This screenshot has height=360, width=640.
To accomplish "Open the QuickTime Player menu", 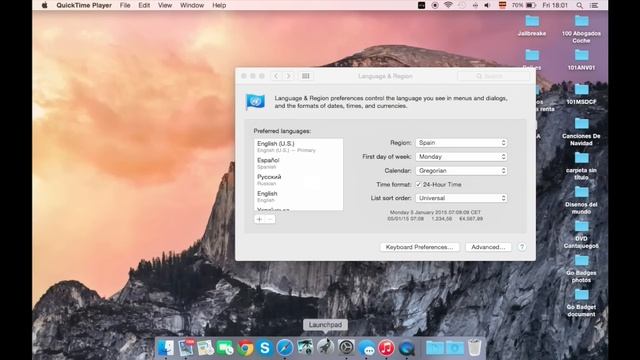I will click(84, 5).
